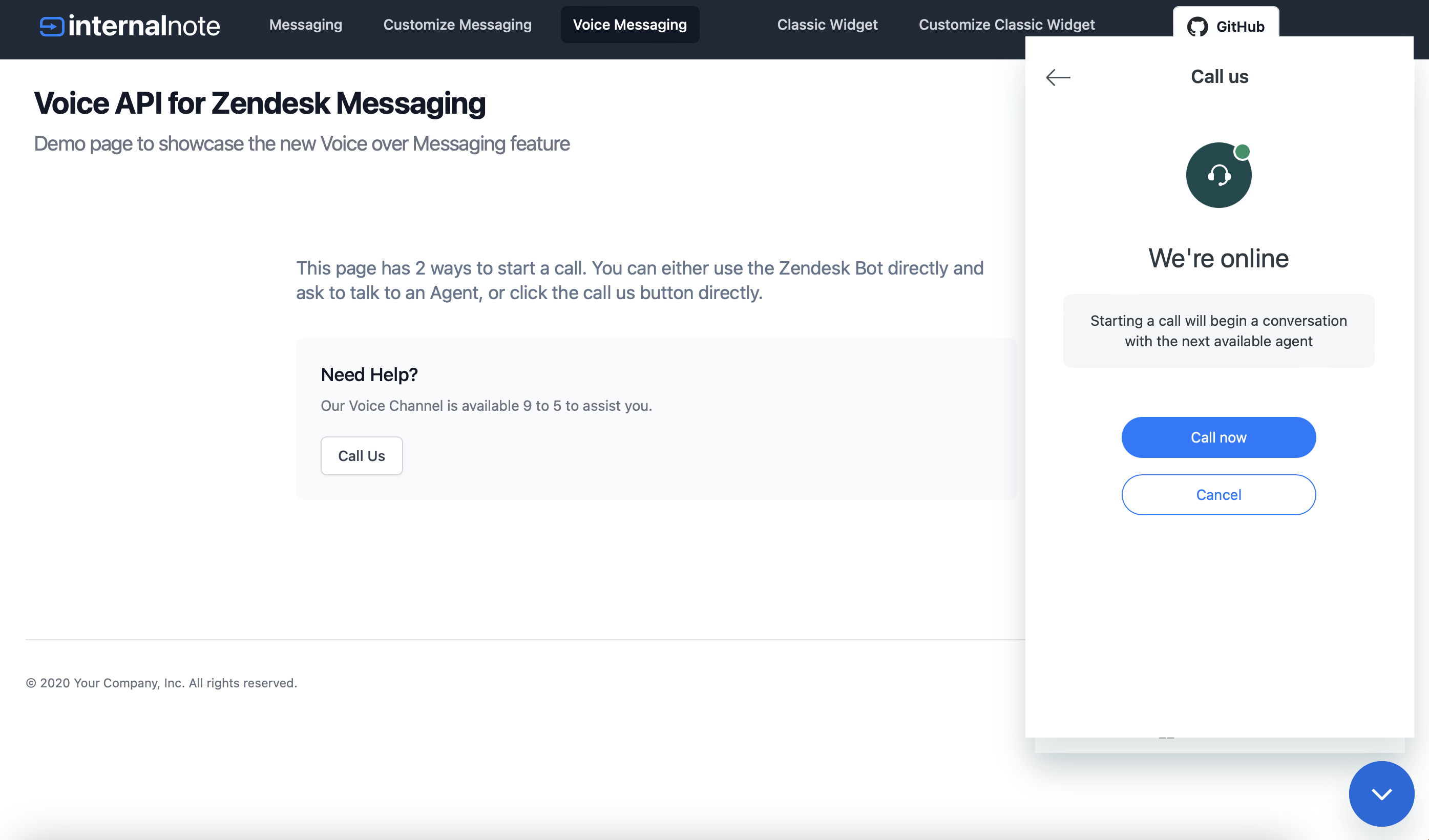Click the green online status dot on the avatar
The height and width of the screenshot is (840, 1429).
[x=1243, y=152]
